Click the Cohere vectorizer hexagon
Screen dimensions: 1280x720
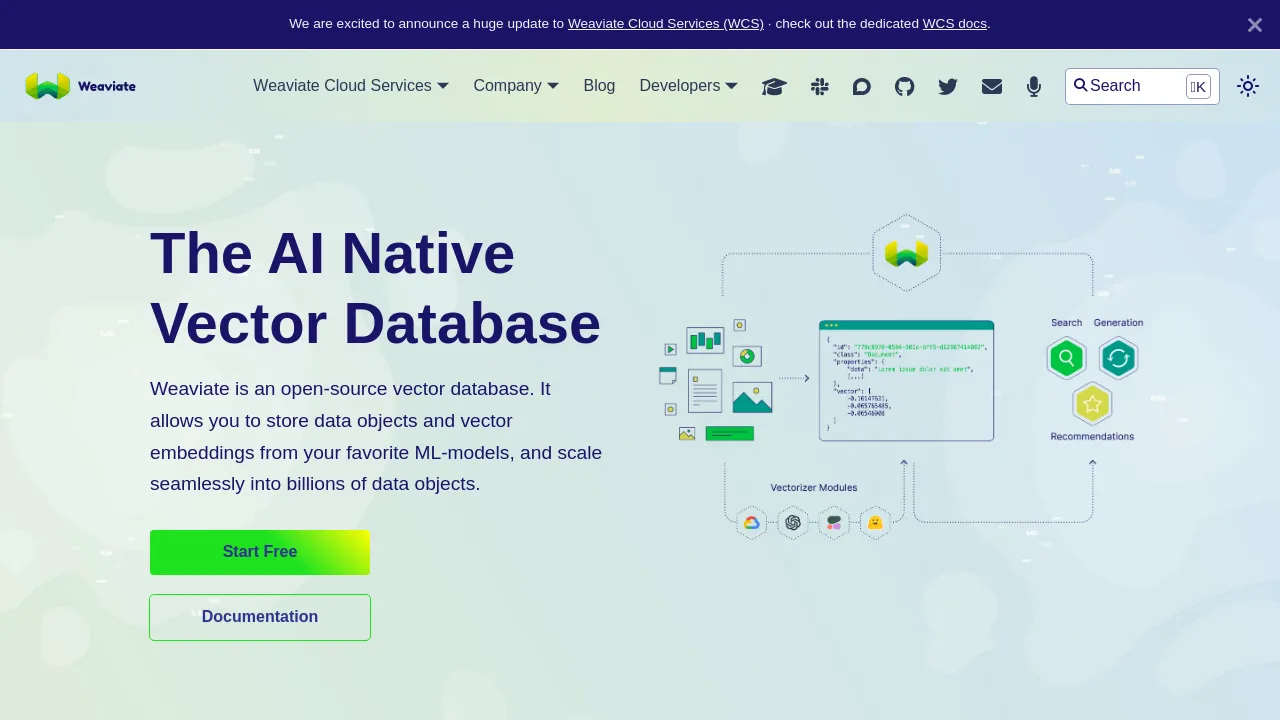coord(834,522)
